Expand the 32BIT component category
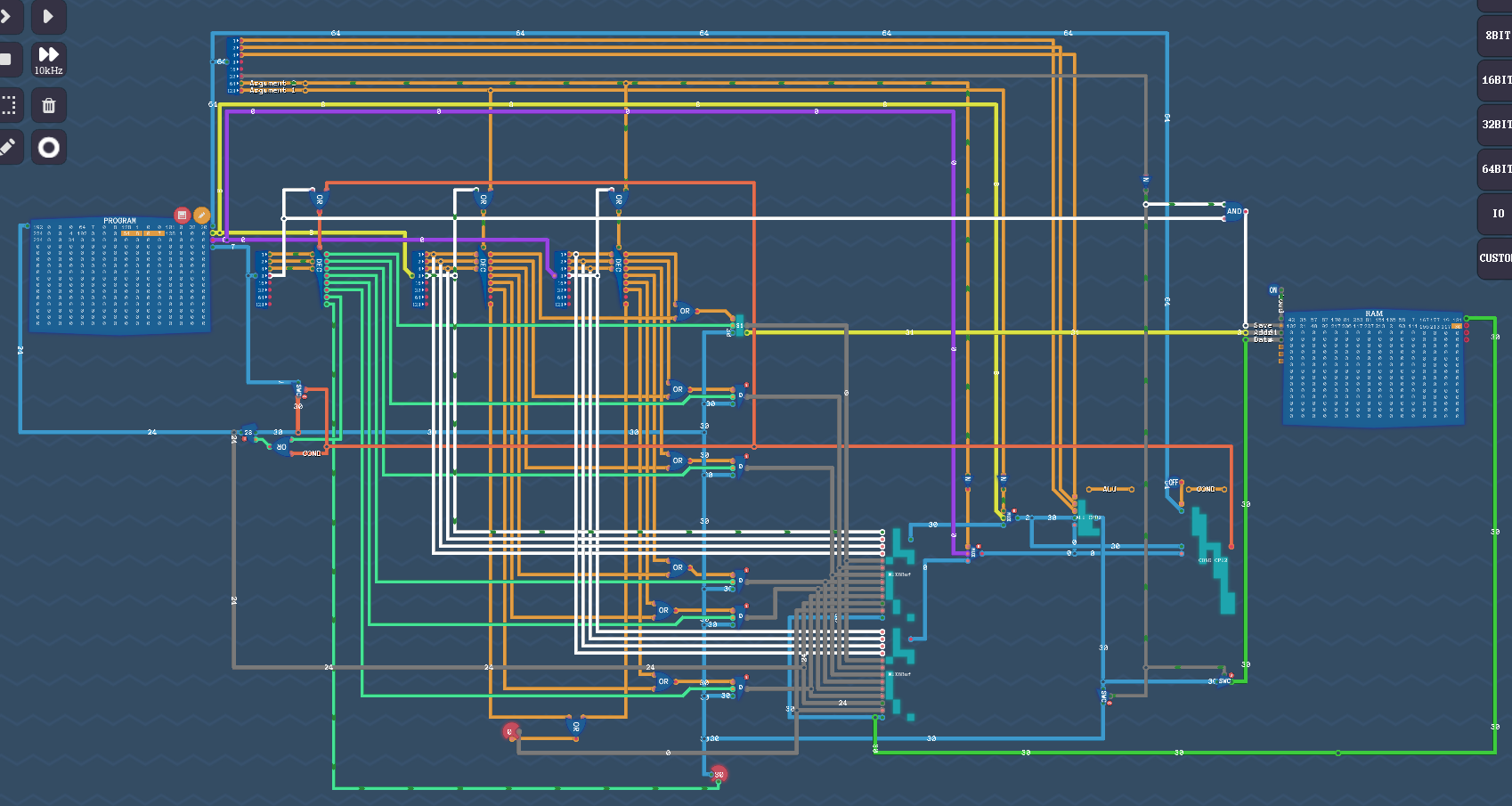The width and height of the screenshot is (1512, 806). (1496, 125)
